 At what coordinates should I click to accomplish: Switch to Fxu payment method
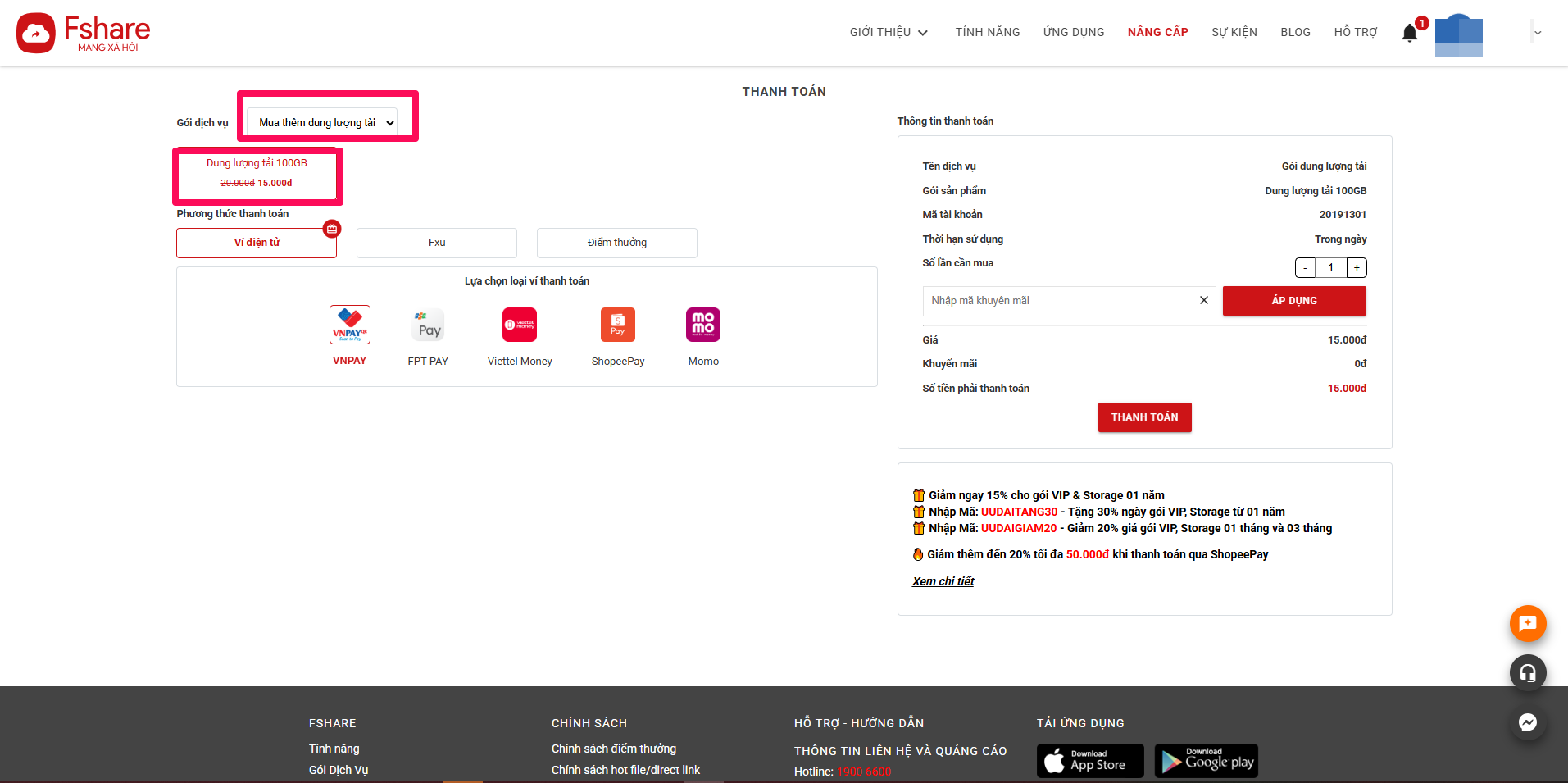coord(436,243)
